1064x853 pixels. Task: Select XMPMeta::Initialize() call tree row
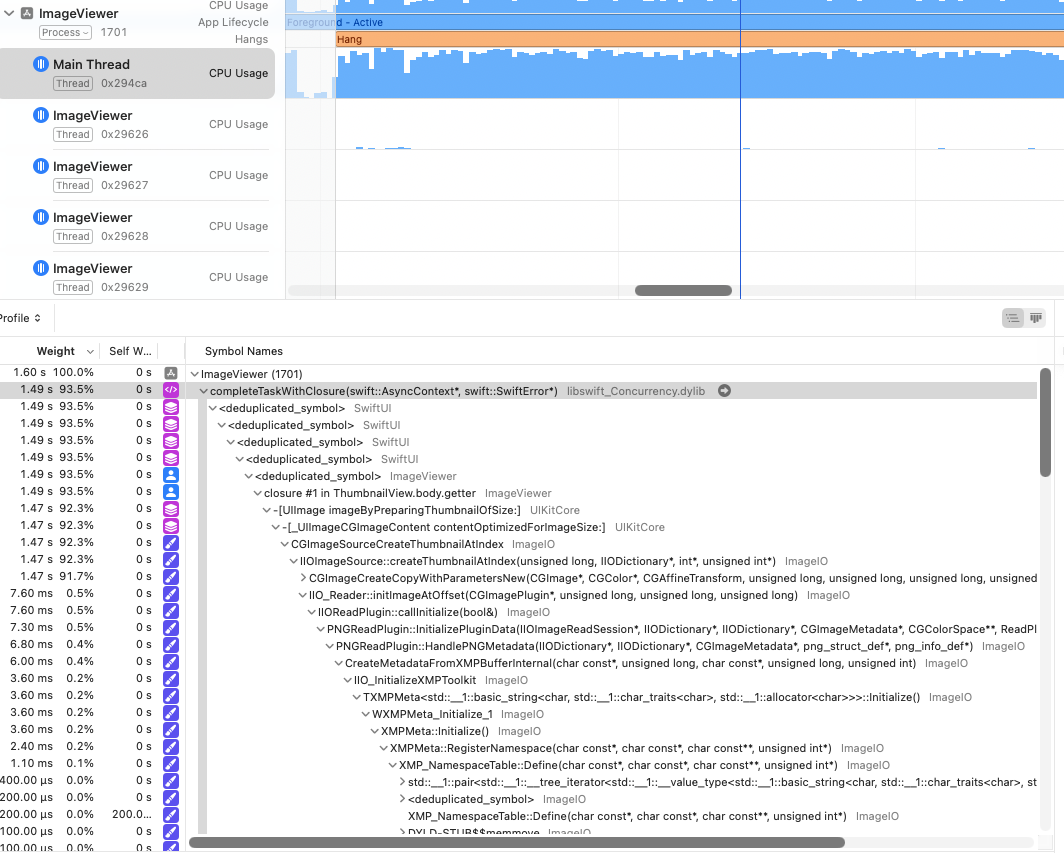pos(434,731)
